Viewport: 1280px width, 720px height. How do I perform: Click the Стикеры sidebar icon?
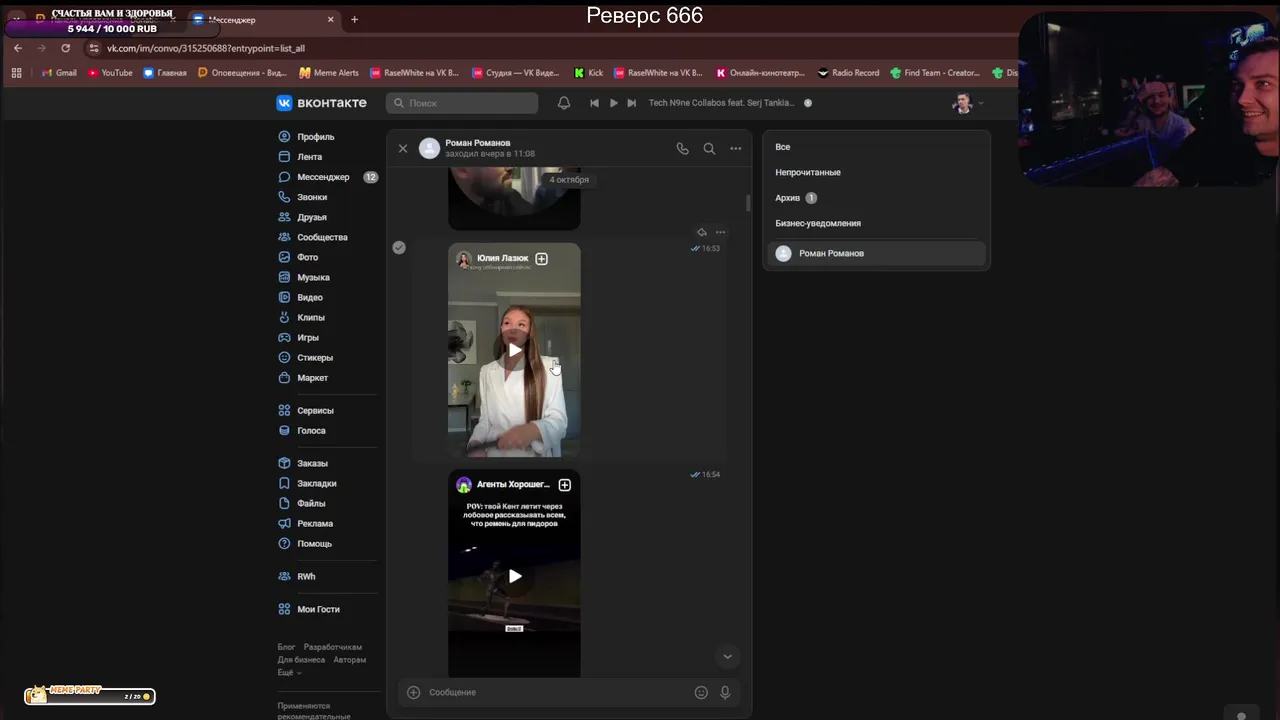click(285, 358)
